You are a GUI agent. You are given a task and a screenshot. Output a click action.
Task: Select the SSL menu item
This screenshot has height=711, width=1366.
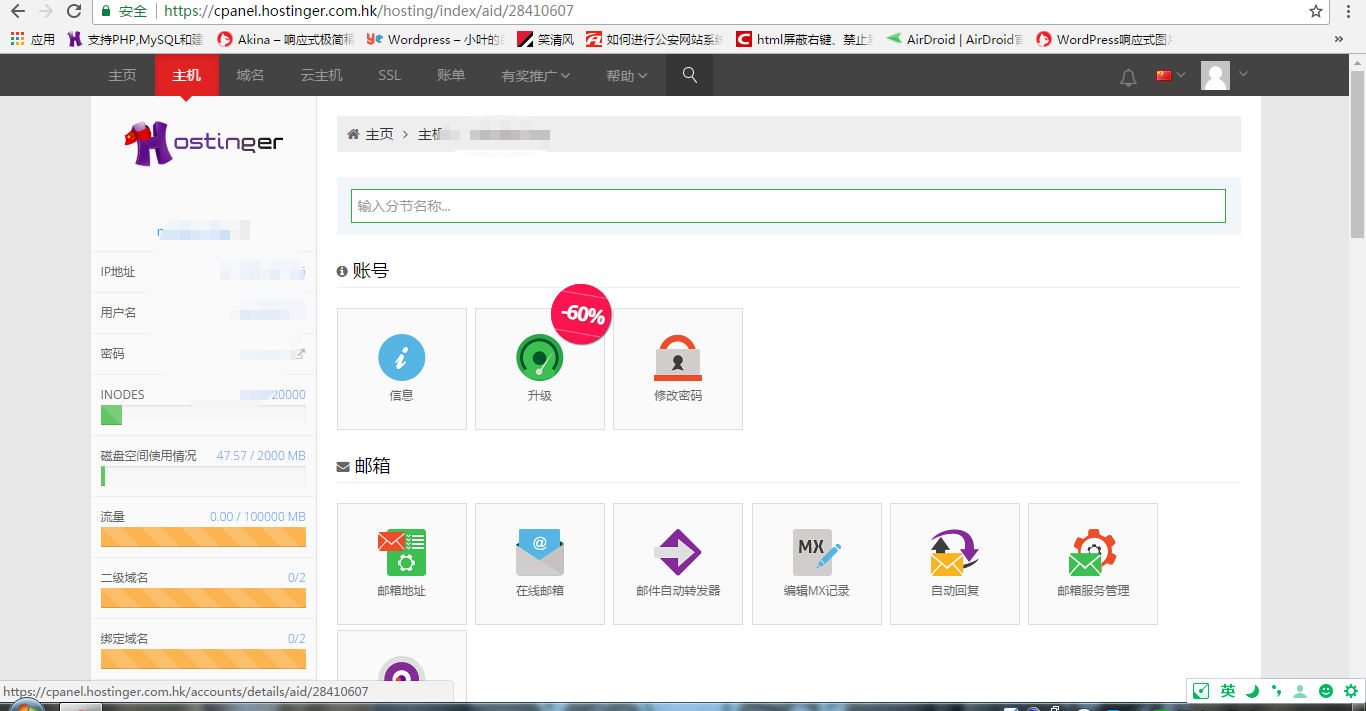tap(388, 74)
